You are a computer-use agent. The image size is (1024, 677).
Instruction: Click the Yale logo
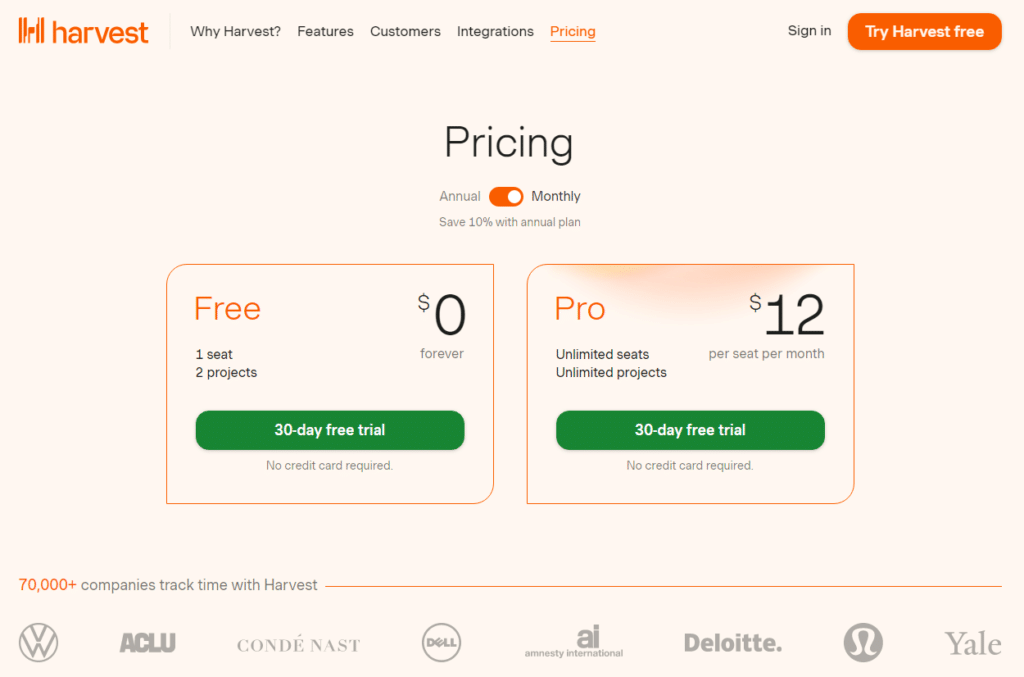point(972,643)
